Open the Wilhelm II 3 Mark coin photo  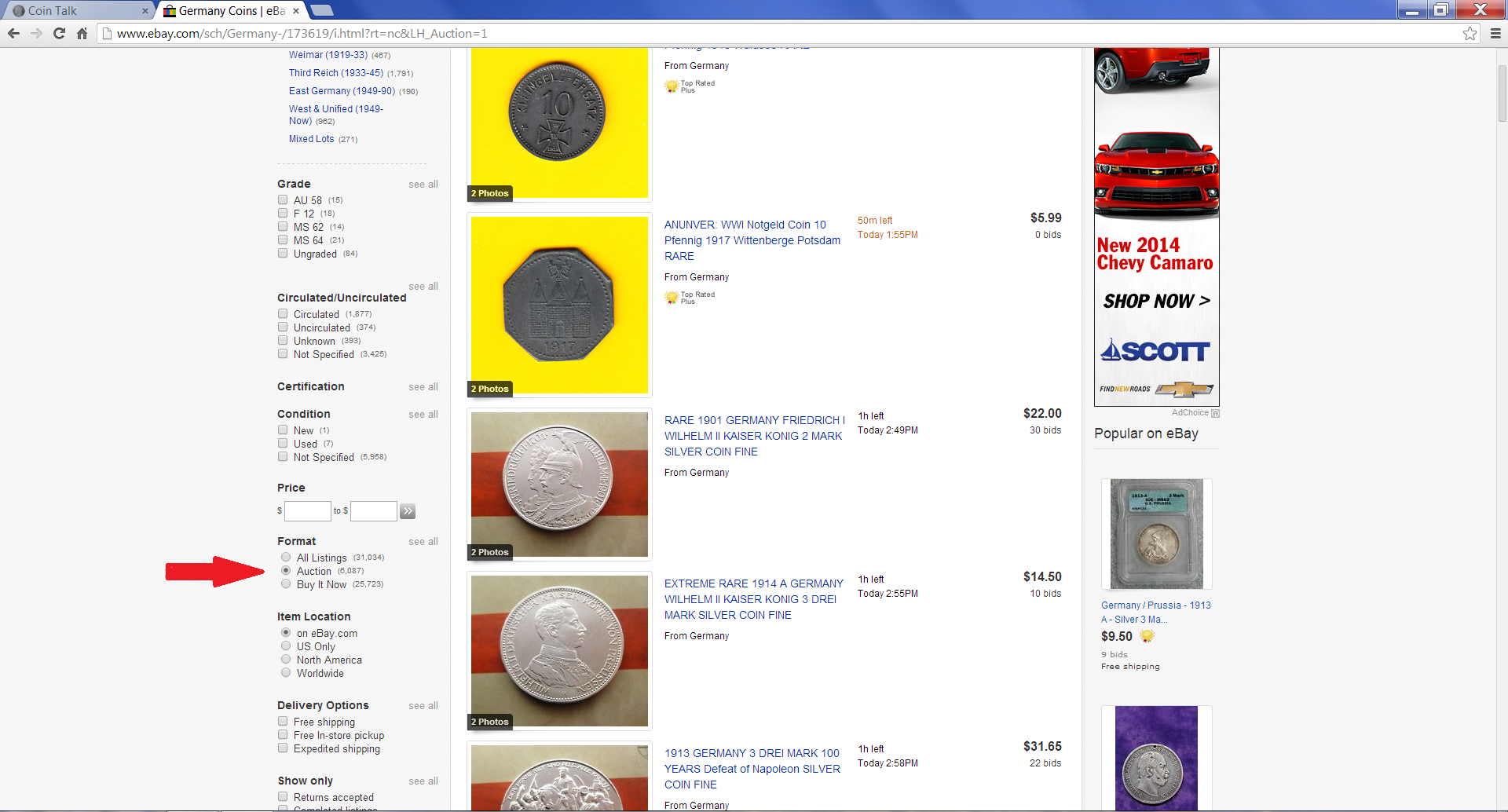[559, 651]
